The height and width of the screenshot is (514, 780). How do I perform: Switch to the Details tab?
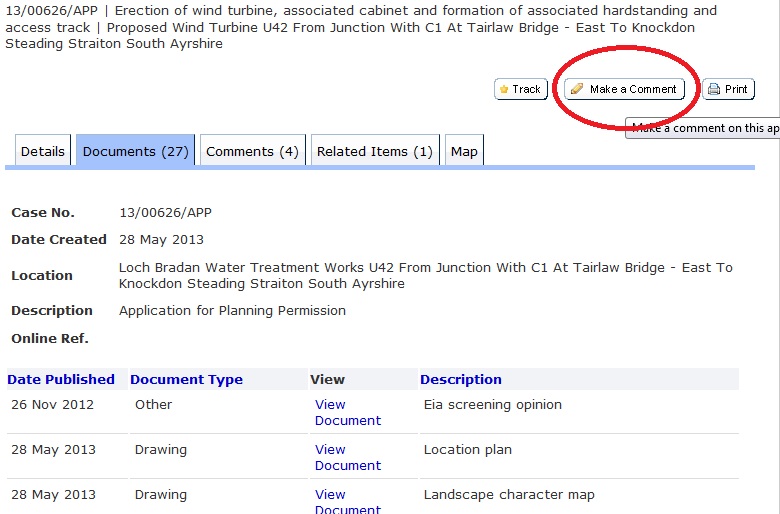pos(43,152)
